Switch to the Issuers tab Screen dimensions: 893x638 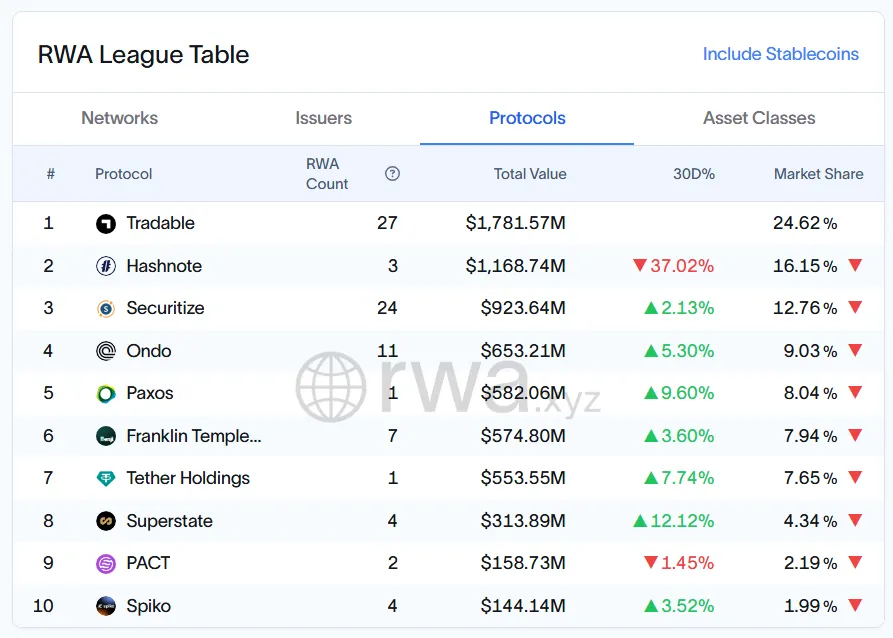[x=323, y=118]
